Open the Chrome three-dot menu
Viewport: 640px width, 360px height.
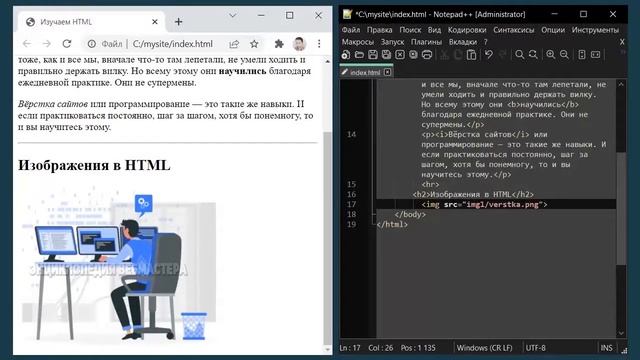click(x=319, y=44)
